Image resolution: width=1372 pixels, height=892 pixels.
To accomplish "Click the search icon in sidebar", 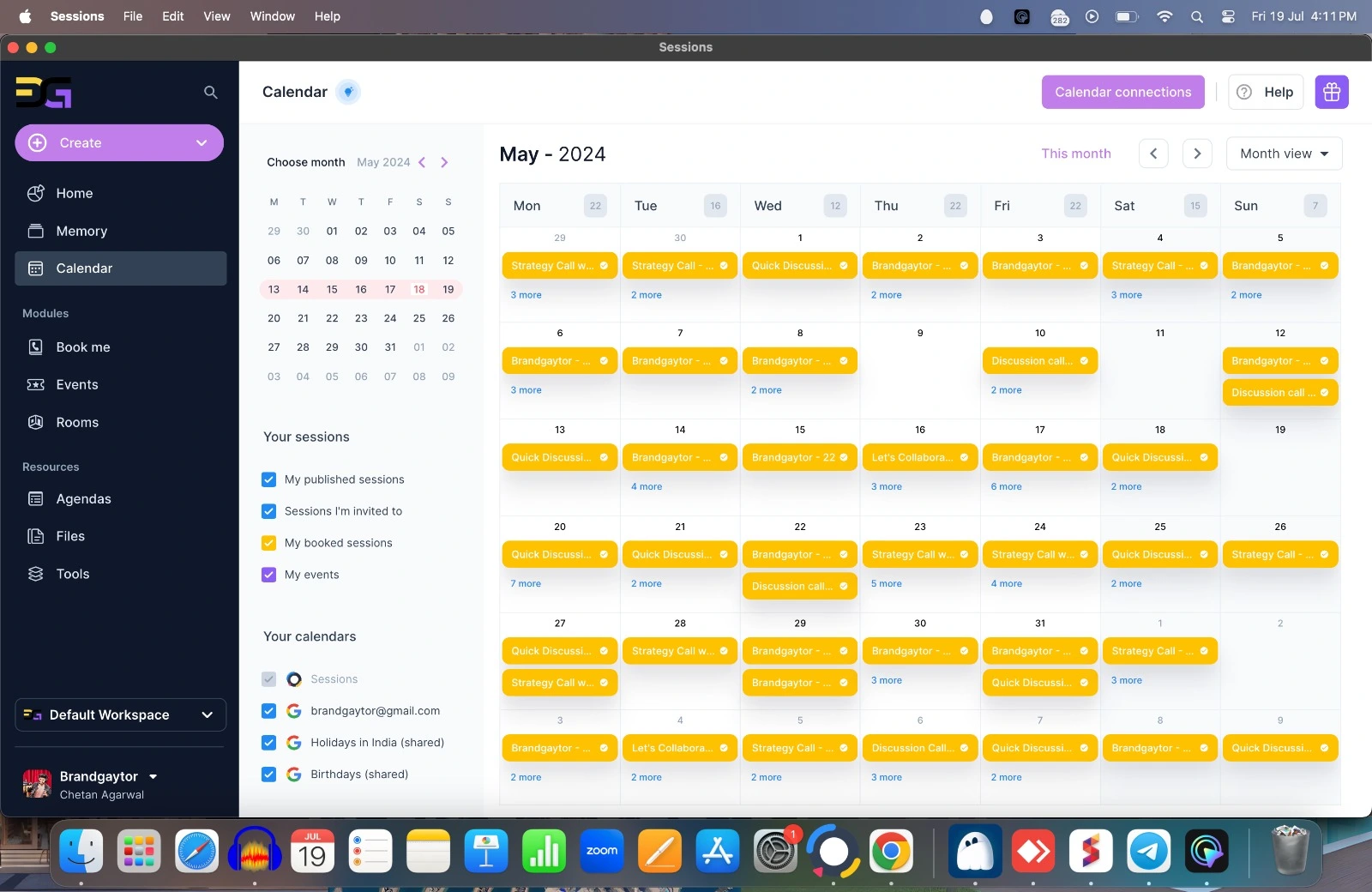I will pyautogui.click(x=210, y=92).
